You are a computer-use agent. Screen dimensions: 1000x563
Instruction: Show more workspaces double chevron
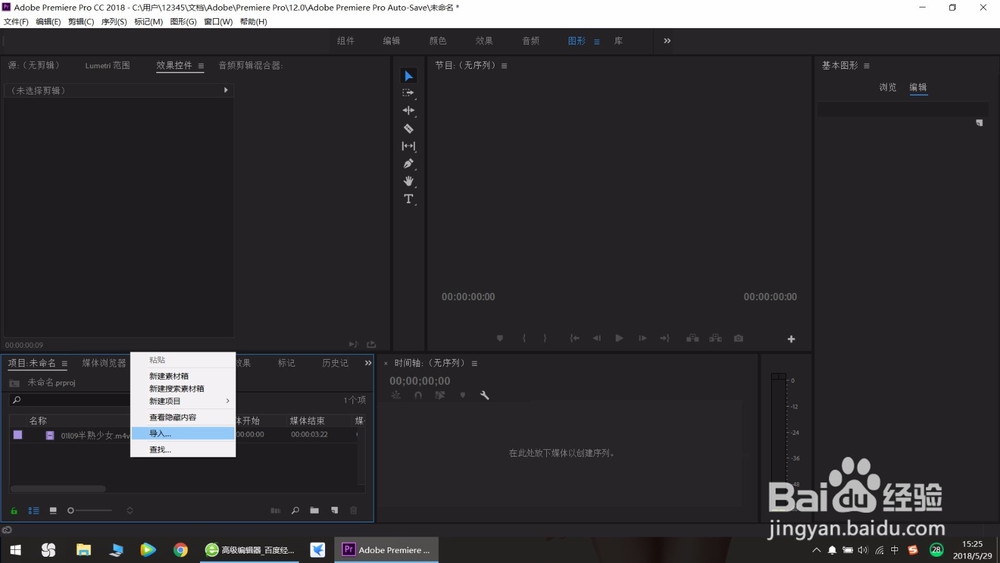tap(667, 41)
